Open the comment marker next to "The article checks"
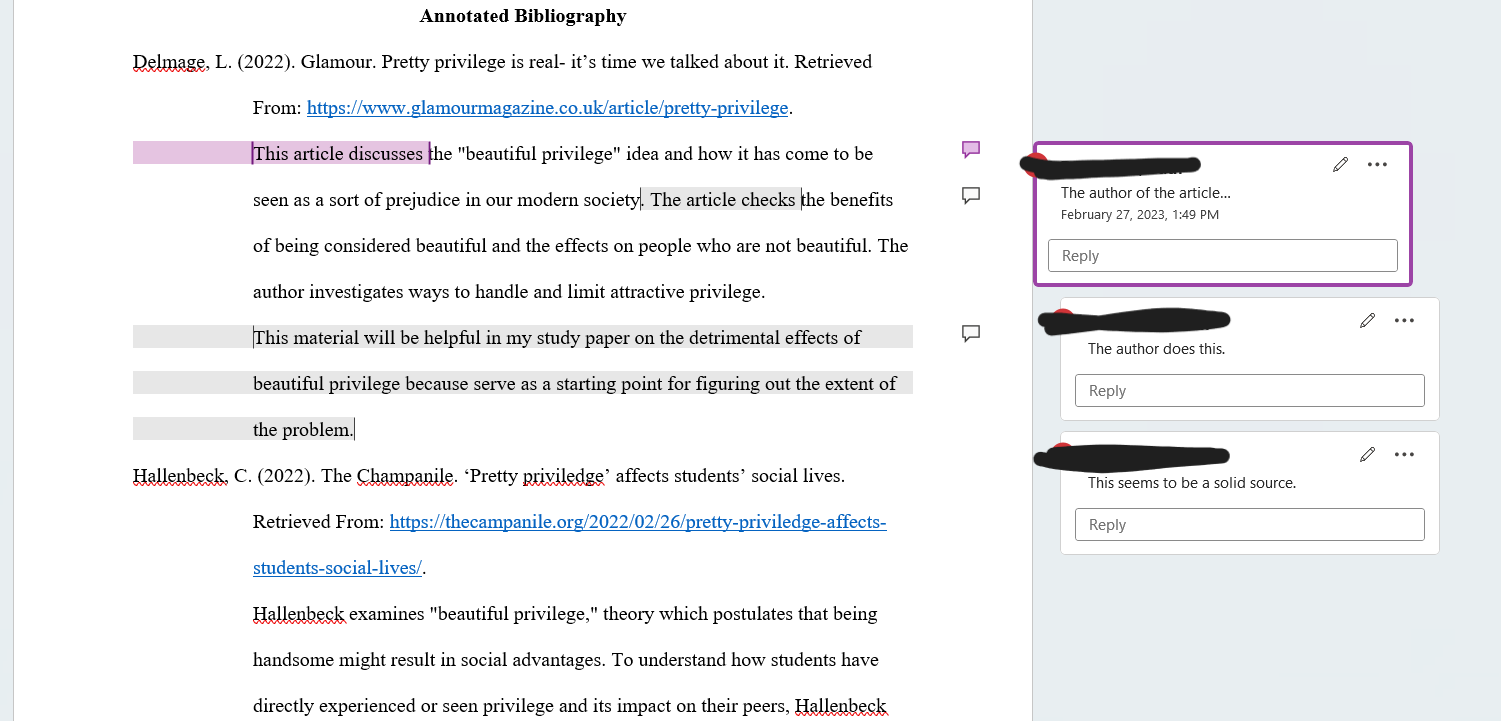The width and height of the screenshot is (1501, 721). pos(970,195)
